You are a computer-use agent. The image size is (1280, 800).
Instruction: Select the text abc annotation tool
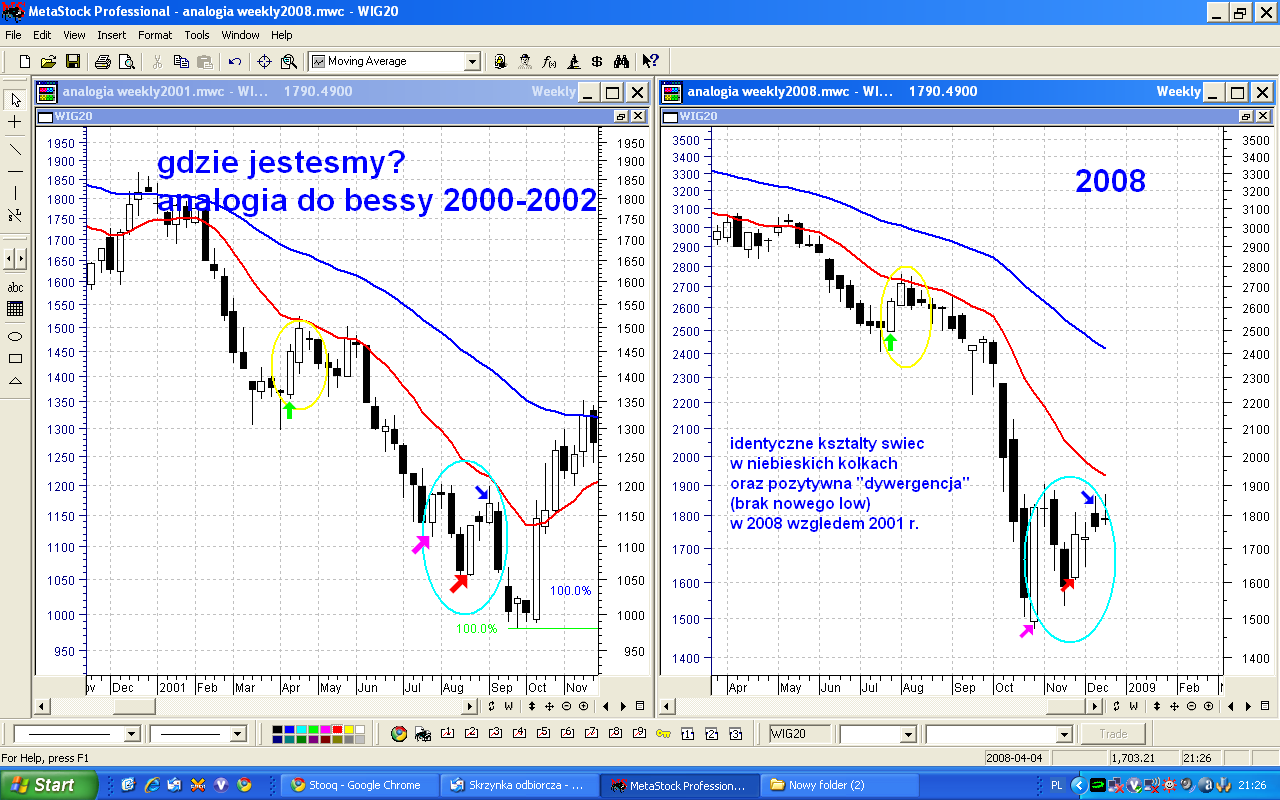click(15, 287)
